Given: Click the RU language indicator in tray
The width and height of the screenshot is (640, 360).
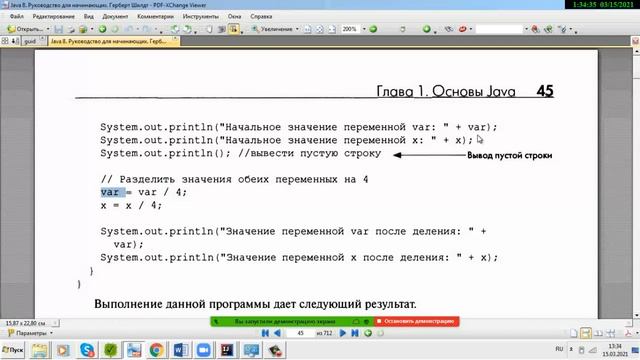Looking at the screenshot, I should (559, 349).
